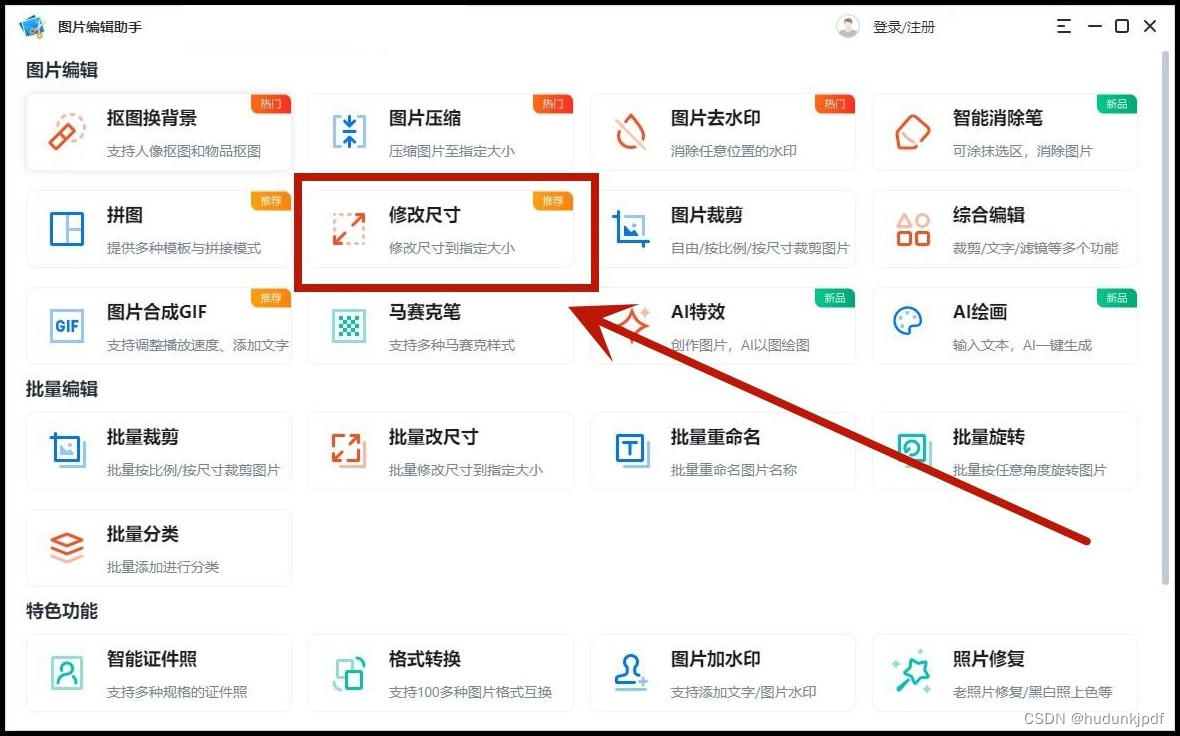Click the 抠图换背景 eraser icon
Viewport: 1180px width, 736px height.
(x=67, y=132)
